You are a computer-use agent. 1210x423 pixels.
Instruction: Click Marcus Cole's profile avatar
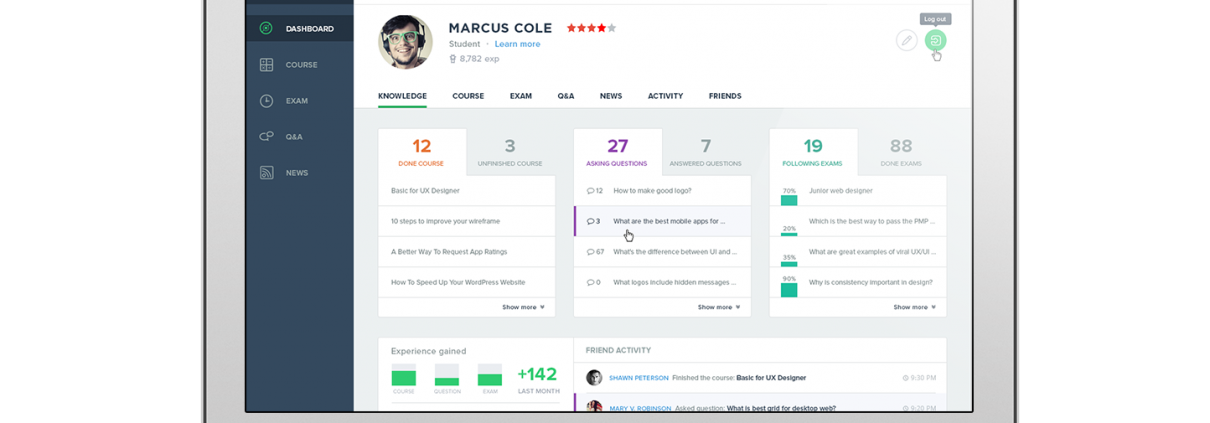pyautogui.click(x=405, y=42)
